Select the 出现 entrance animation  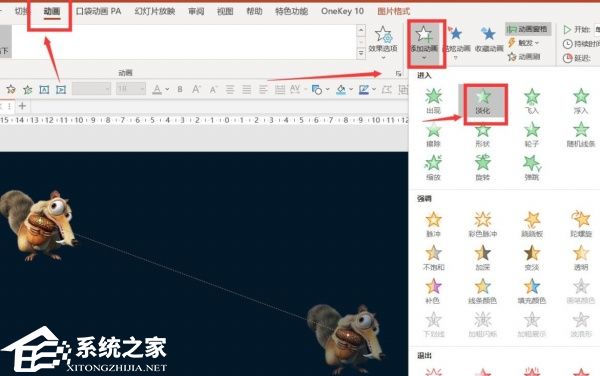pos(433,101)
